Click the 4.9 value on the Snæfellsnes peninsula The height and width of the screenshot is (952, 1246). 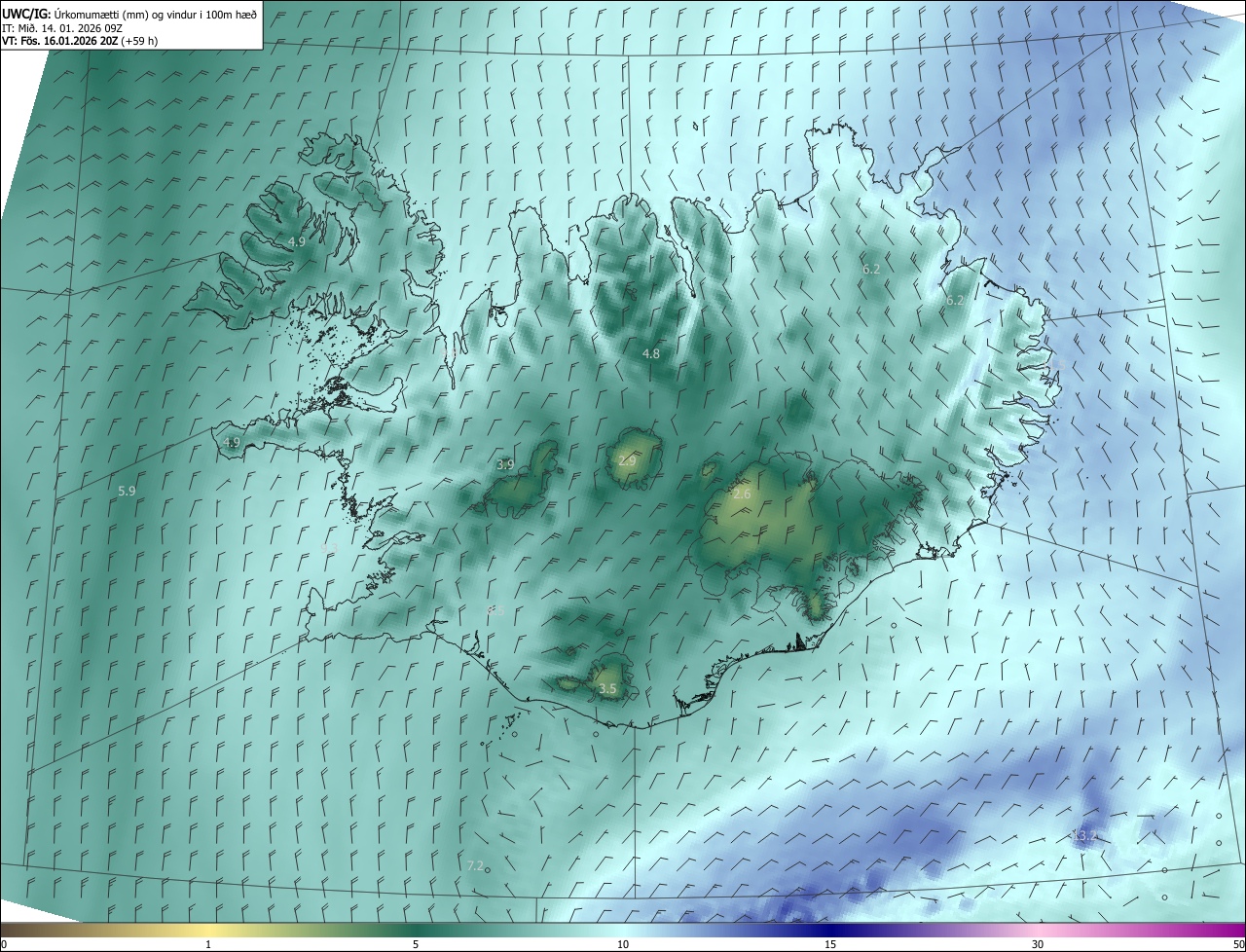pyautogui.click(x=232, y=442)
